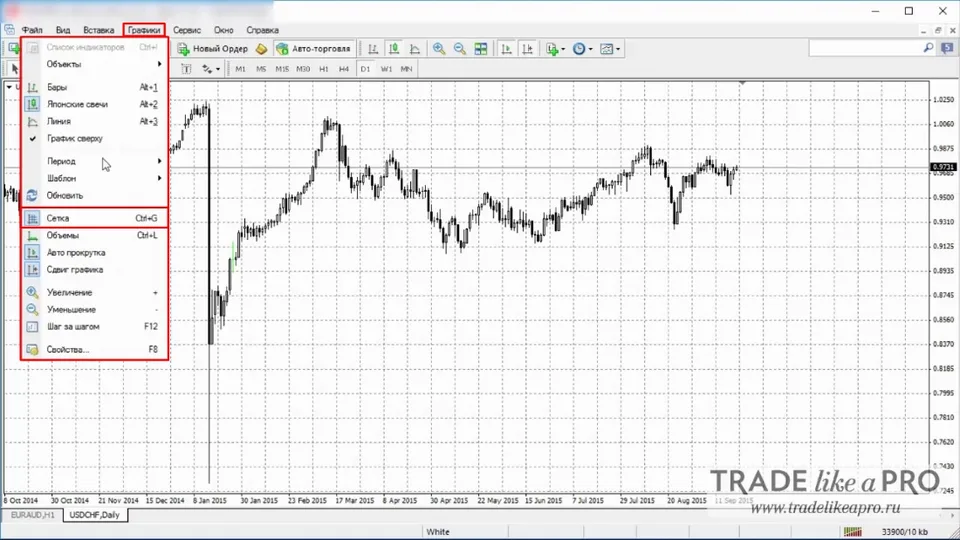Choose Японские свечи in the menu

click(94, 104)
